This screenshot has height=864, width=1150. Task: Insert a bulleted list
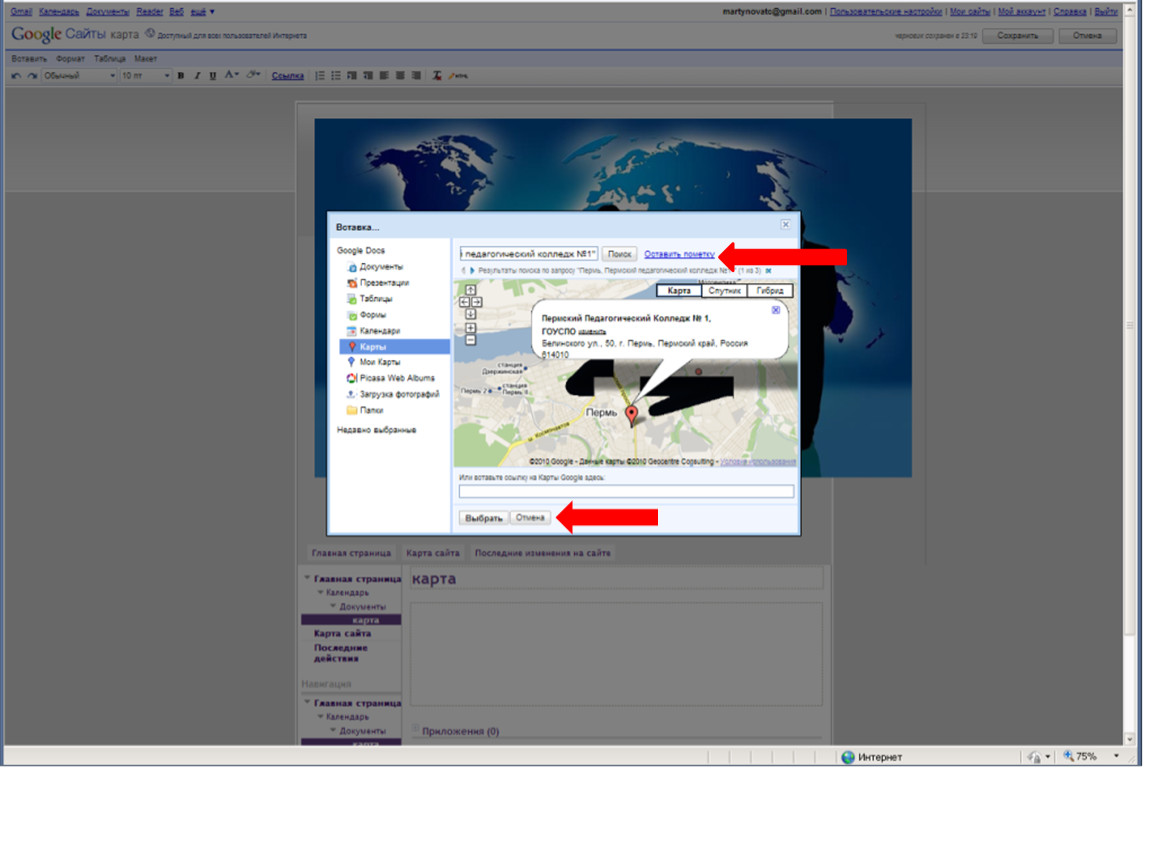336,76
